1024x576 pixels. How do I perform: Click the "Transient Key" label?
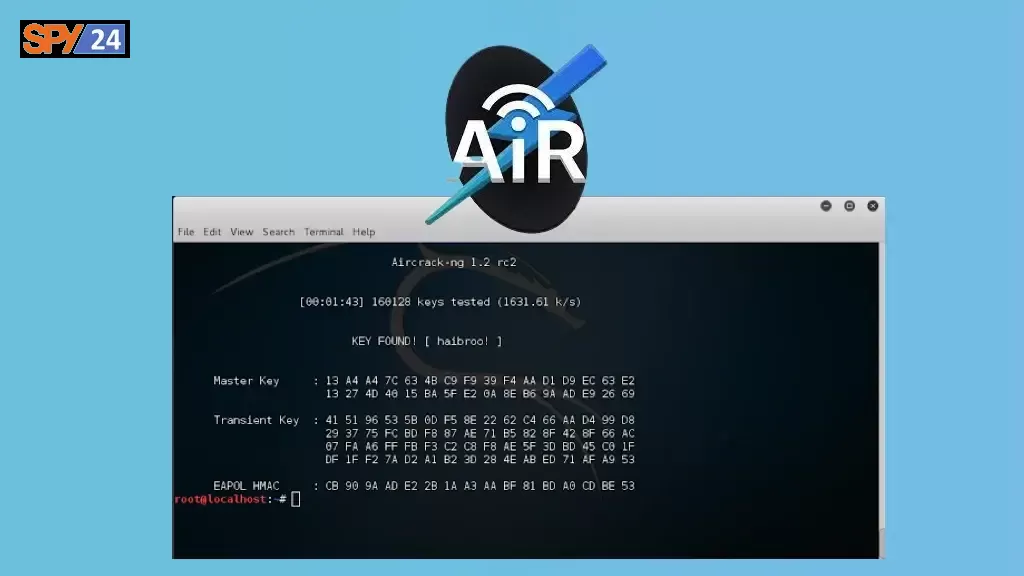pyautogui.click(x=256, y=420)
